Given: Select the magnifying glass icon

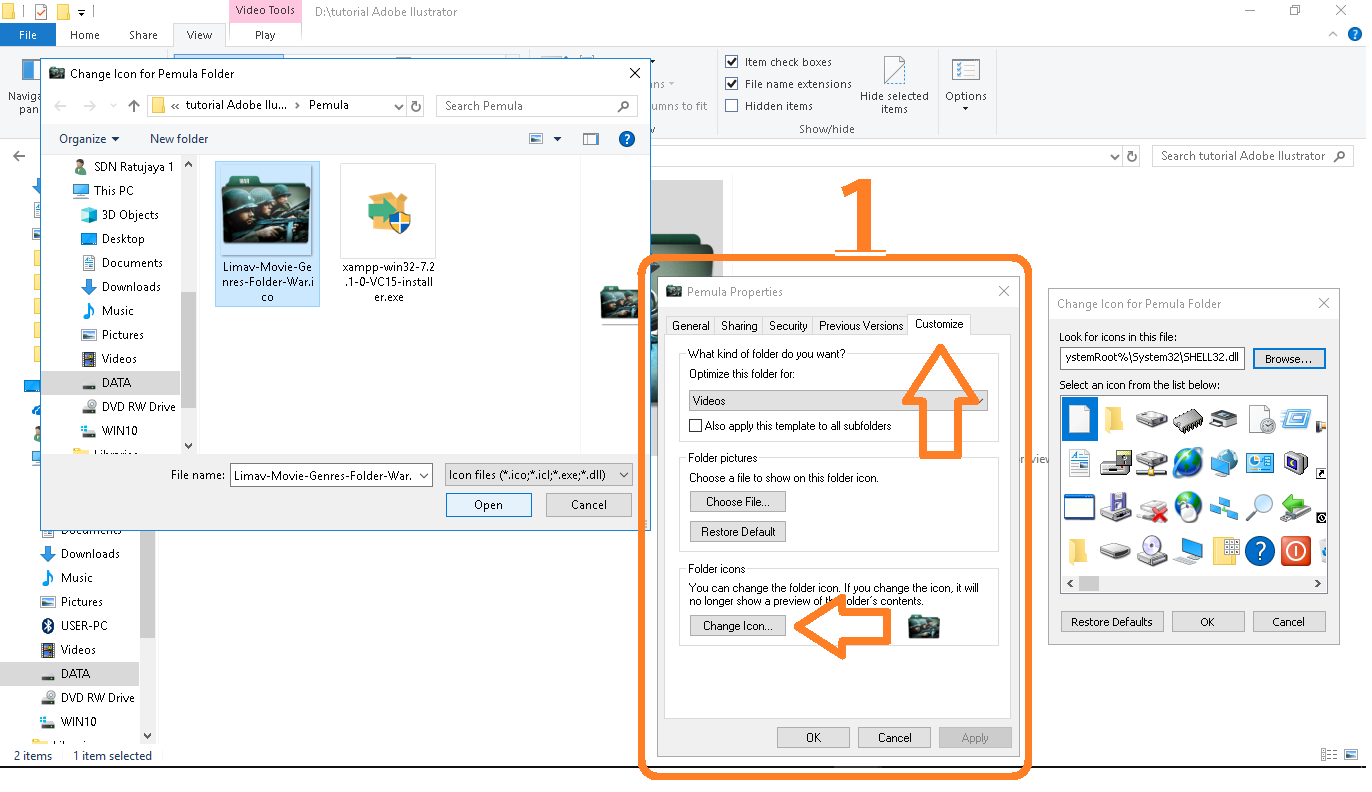Looking at the screenshot, I should 1260,507.
